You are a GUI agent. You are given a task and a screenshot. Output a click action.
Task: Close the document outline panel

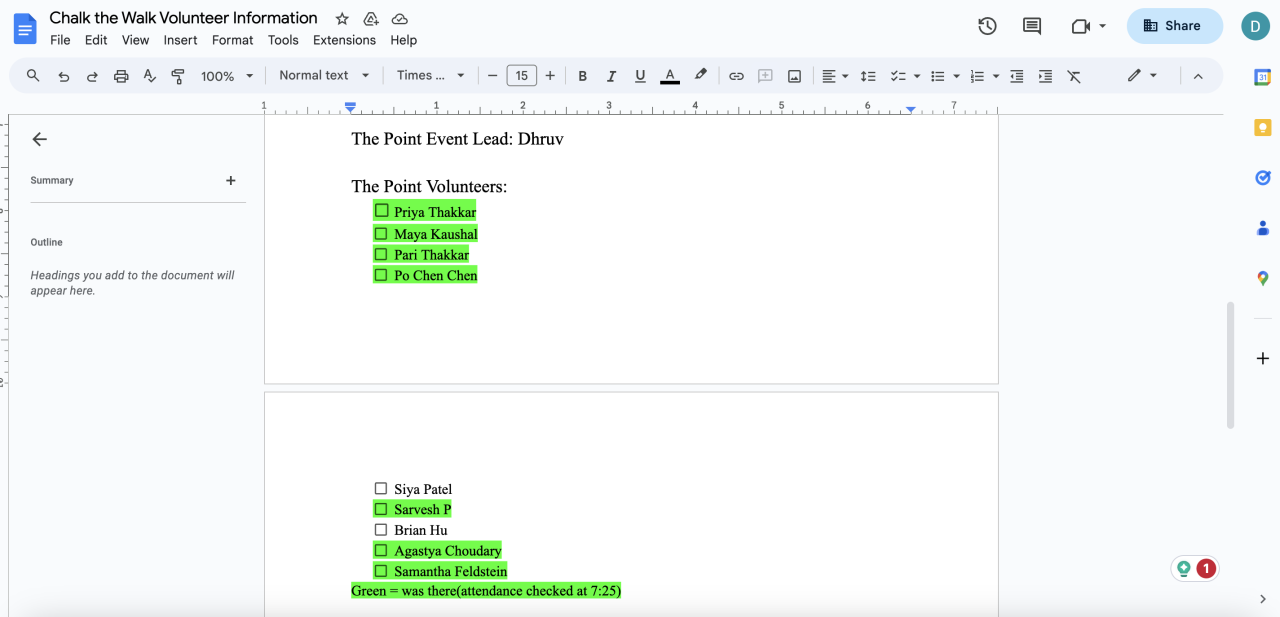[x=40, y=139]
